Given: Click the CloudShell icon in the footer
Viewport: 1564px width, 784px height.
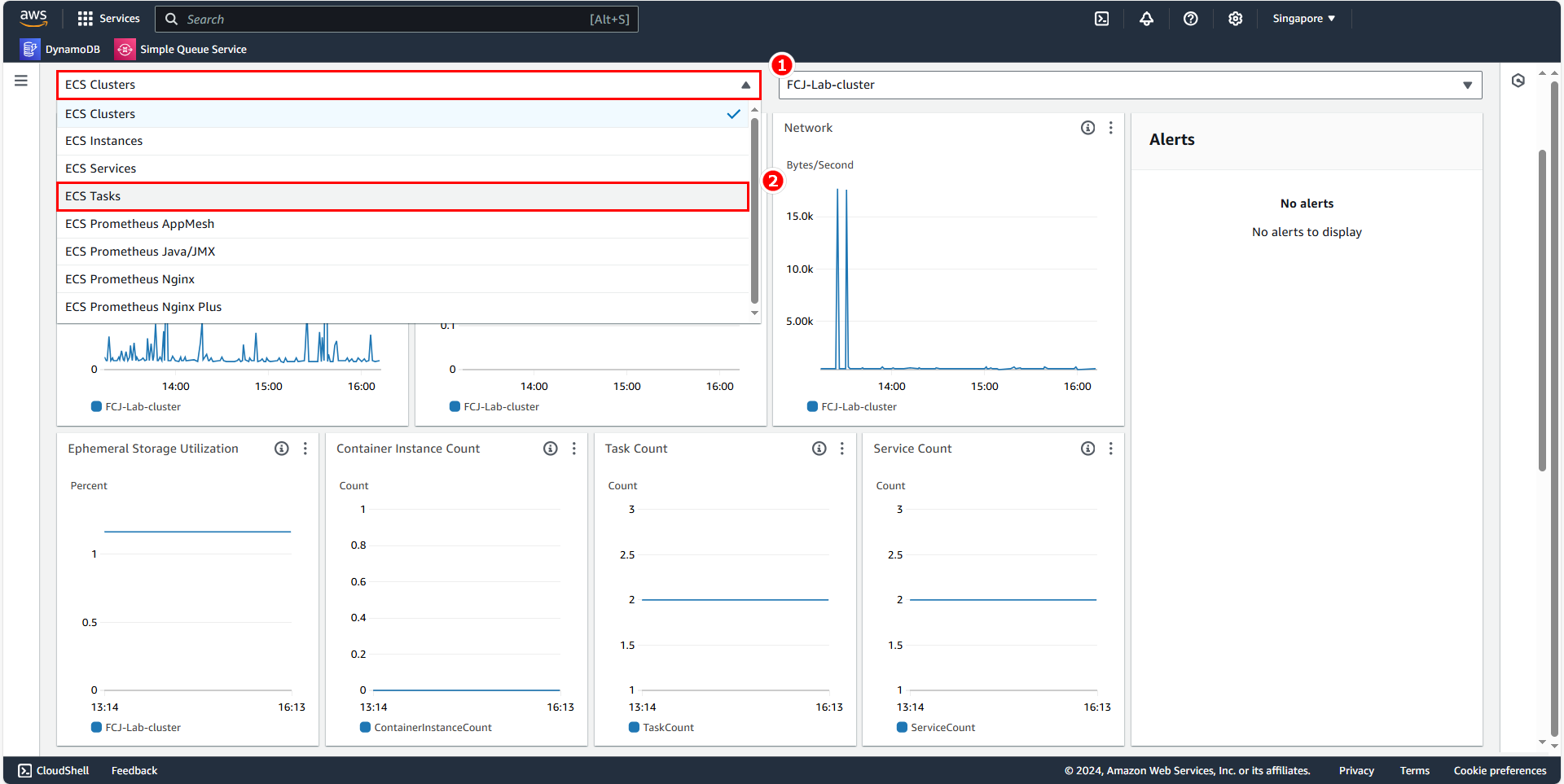Looking at the screenshot, I should [25, 770].
